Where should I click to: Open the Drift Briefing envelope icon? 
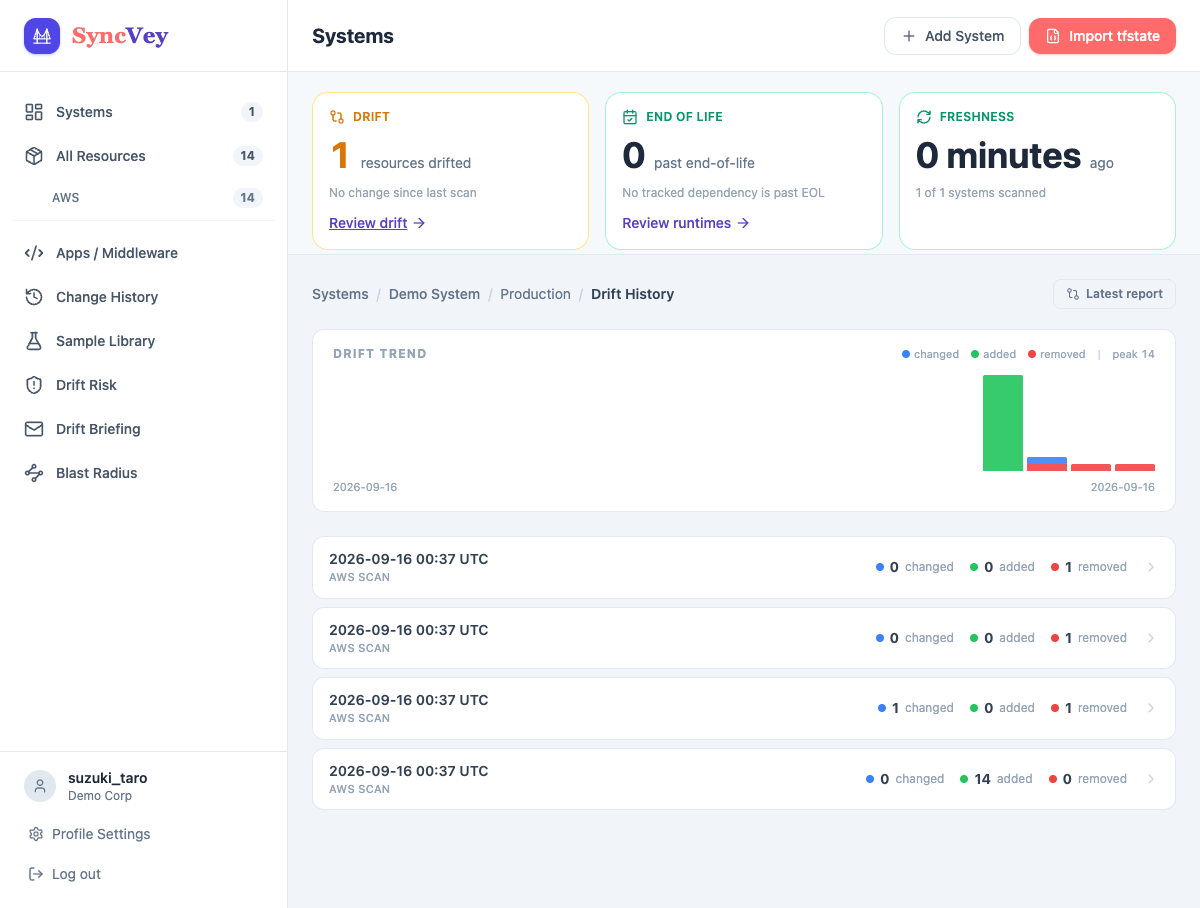[34, 429]
